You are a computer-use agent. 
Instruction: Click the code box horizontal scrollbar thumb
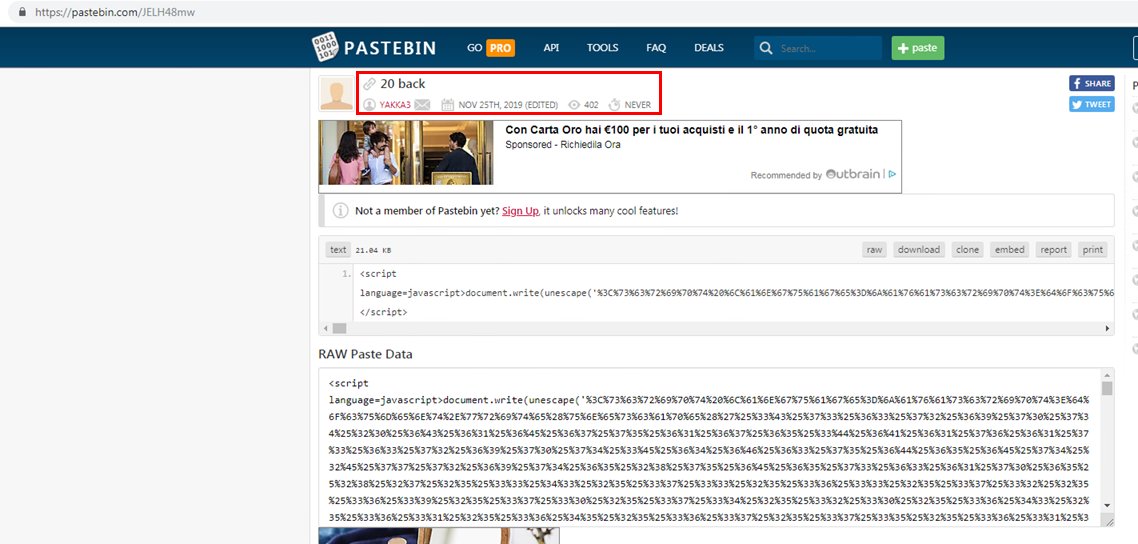(339, 329)
